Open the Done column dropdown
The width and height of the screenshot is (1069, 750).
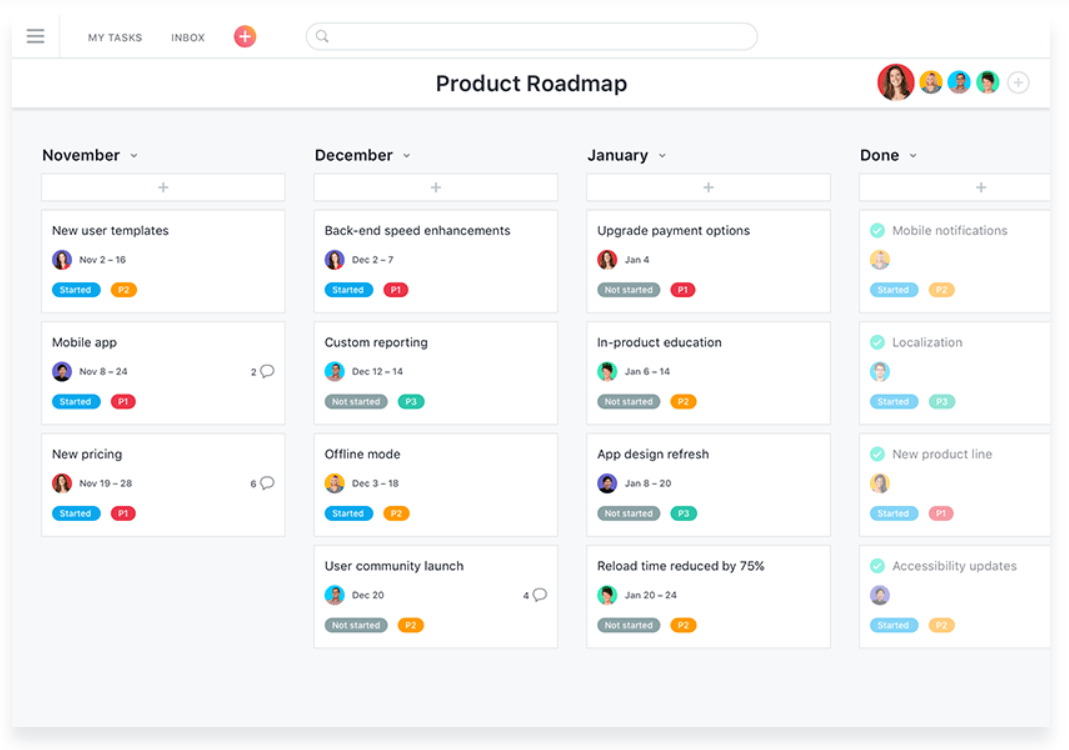912,156
